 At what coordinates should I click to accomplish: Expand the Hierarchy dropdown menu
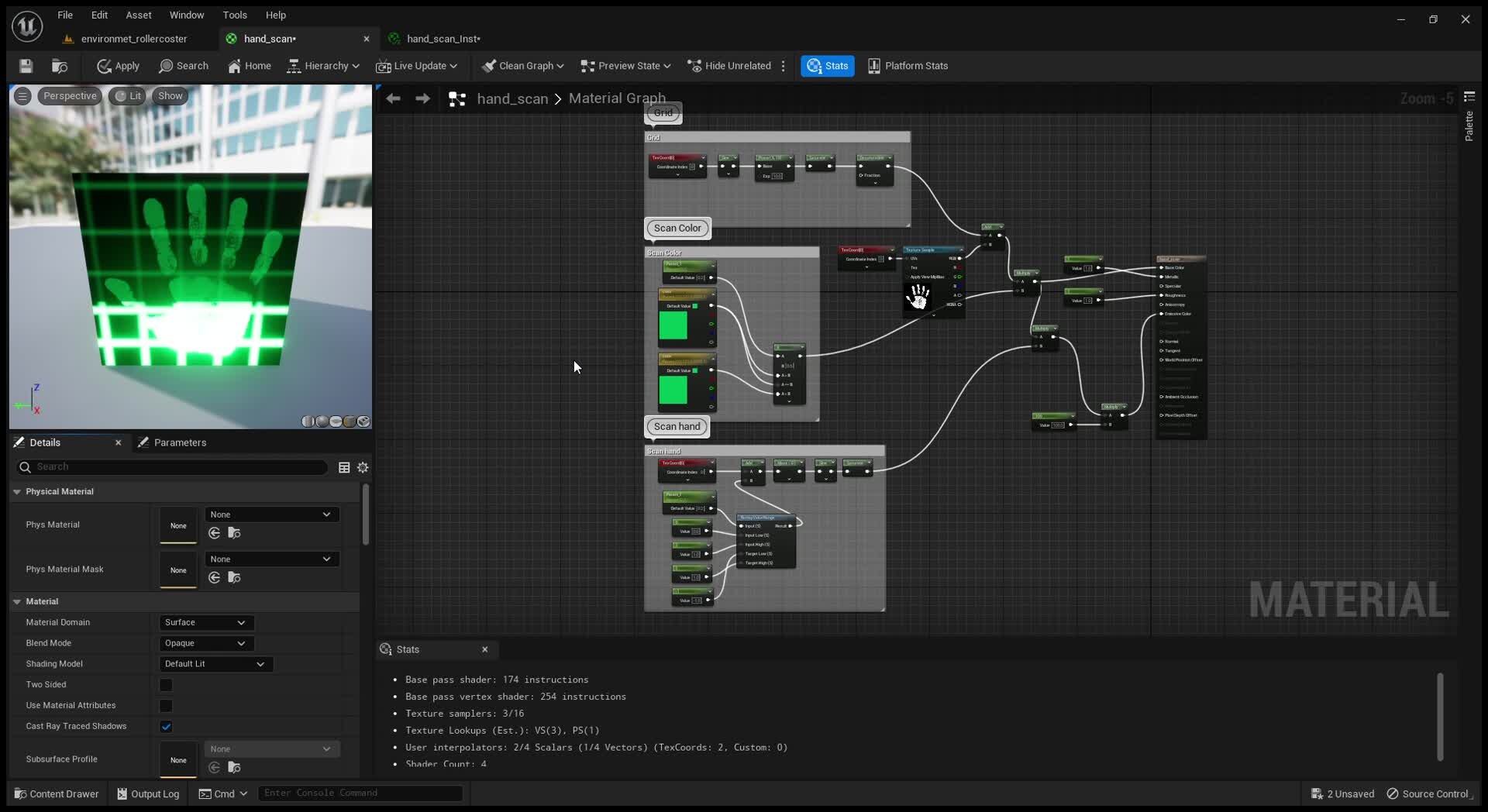[323, 66]
